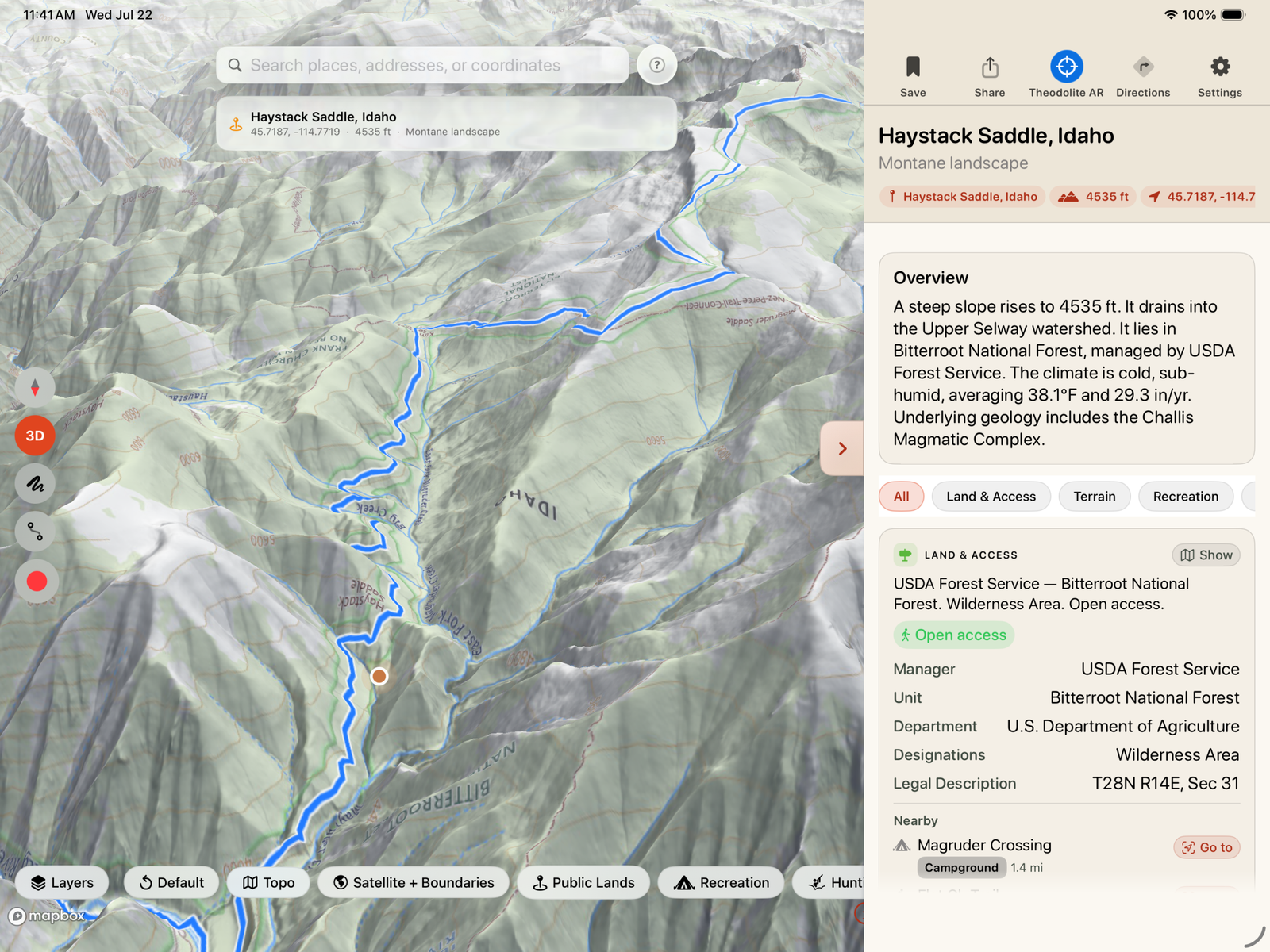Tap the campground tent icon near Magruder Crossing
The width and height of the screenshot is (1270, 952).
tap(902, 846)
